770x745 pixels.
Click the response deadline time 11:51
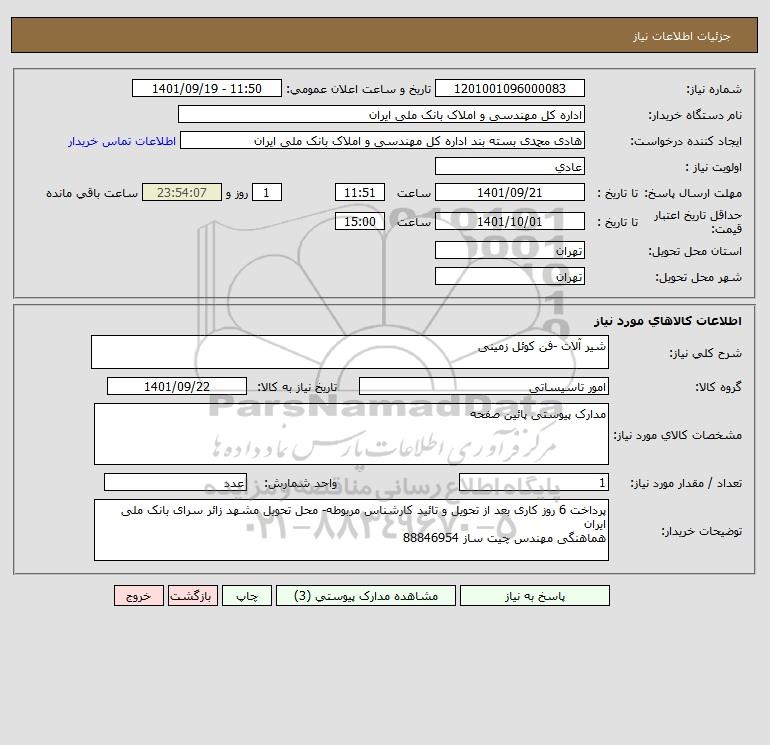359,193
